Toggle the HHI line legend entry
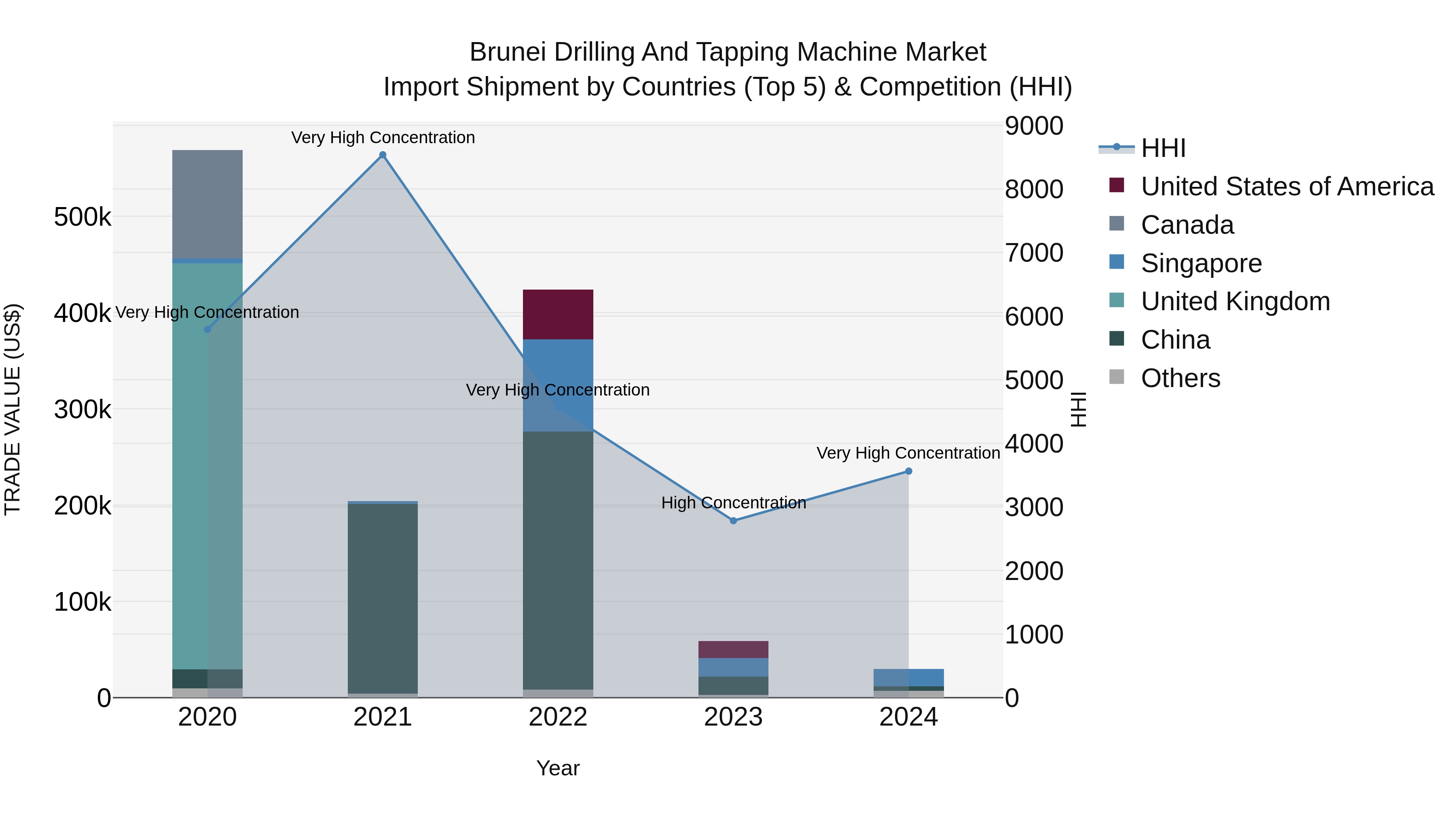 click(x=1142, y=148)
